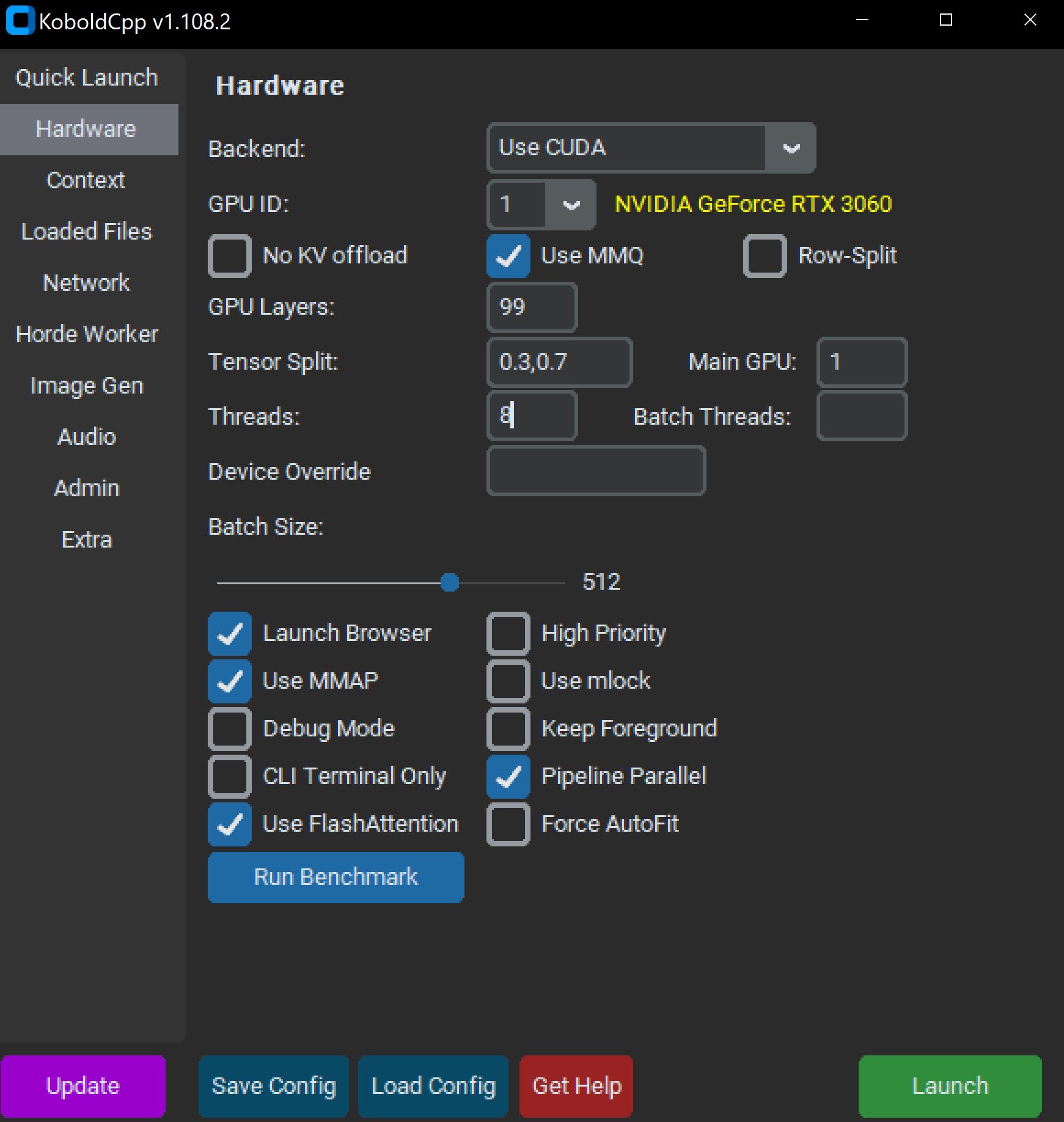Click the Batch Size value 512

pos(601,582)
